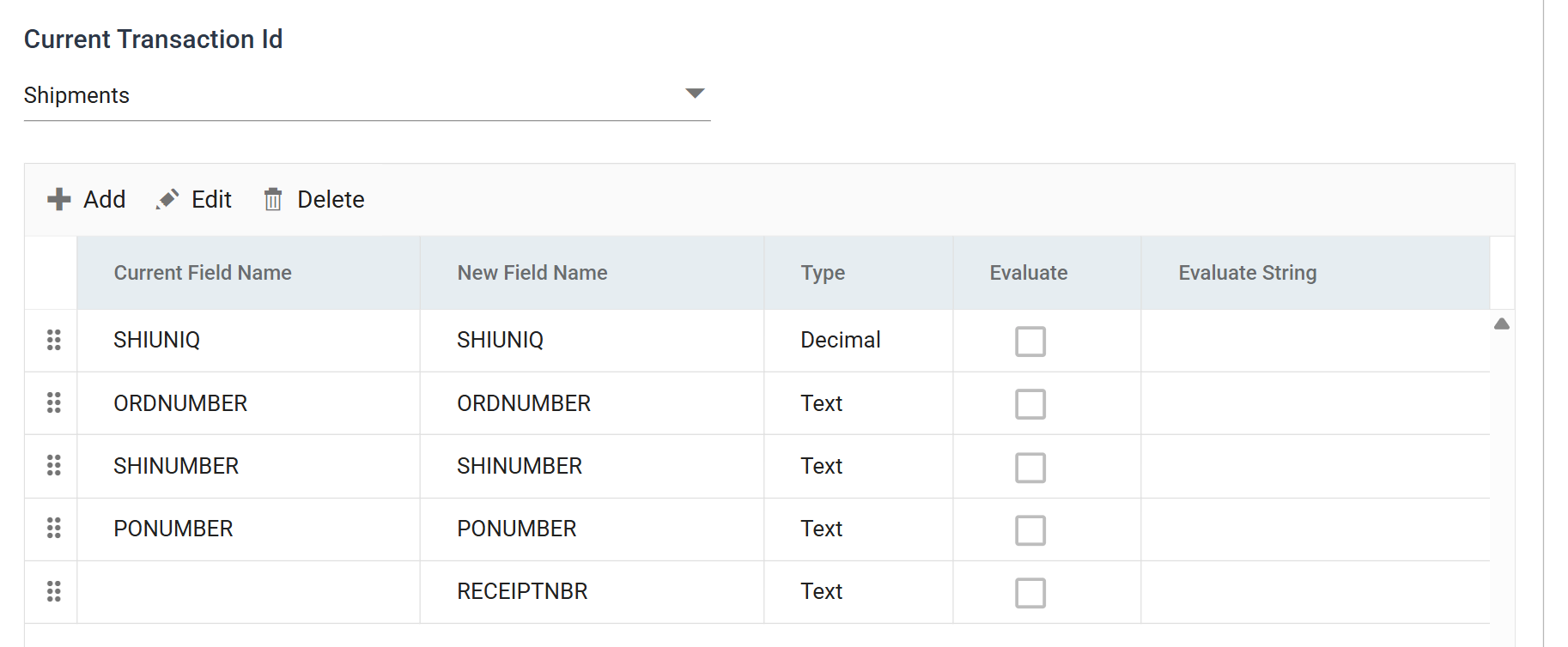
Task: Click the Text type cell for PONUMBER
Action: pos(859,529)
